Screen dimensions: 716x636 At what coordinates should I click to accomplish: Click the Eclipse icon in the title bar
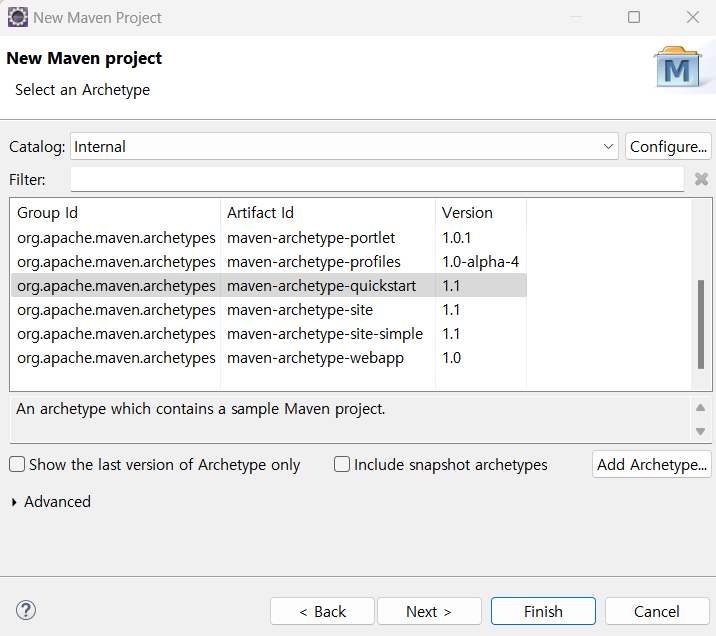coord(17,17)
